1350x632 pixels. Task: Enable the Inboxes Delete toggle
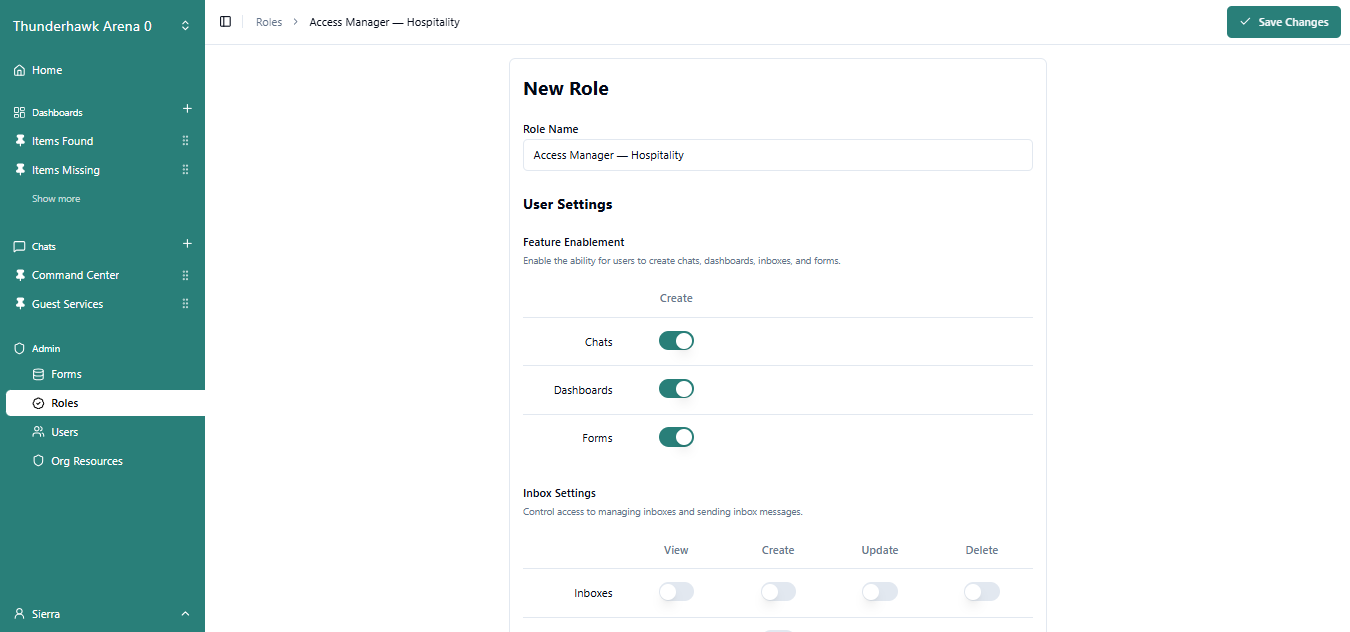[981, 592]
